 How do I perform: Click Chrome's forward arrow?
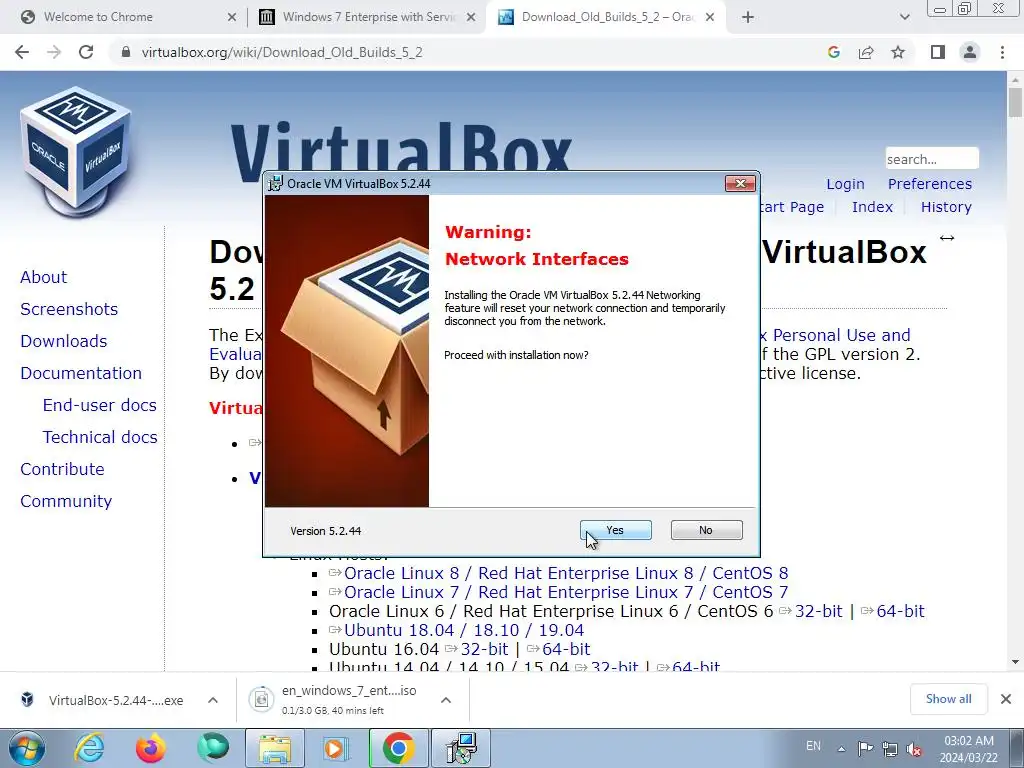pyautogui.click(x=54, y=52)
